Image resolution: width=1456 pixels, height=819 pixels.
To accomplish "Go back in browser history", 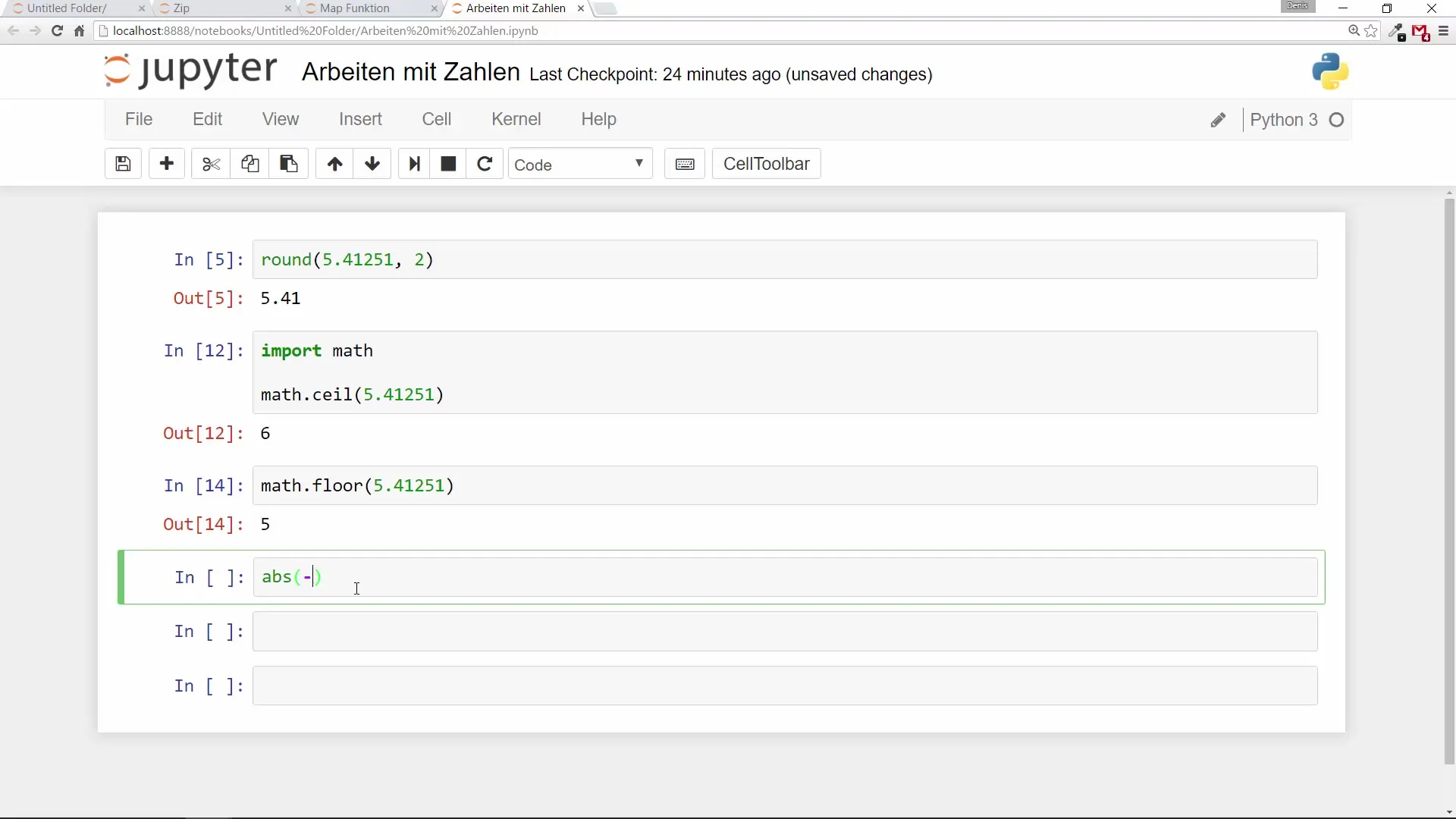I will (x=13, y=31).
